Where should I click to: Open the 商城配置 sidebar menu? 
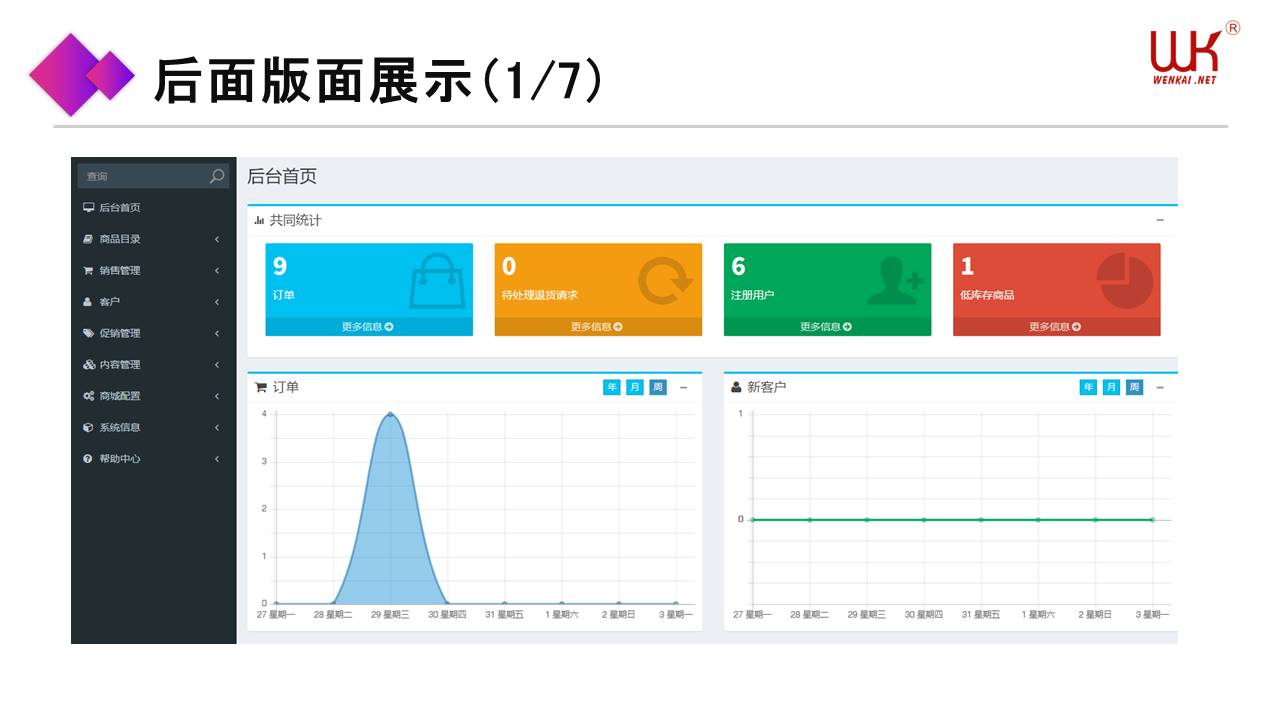[x=154, y=396]
